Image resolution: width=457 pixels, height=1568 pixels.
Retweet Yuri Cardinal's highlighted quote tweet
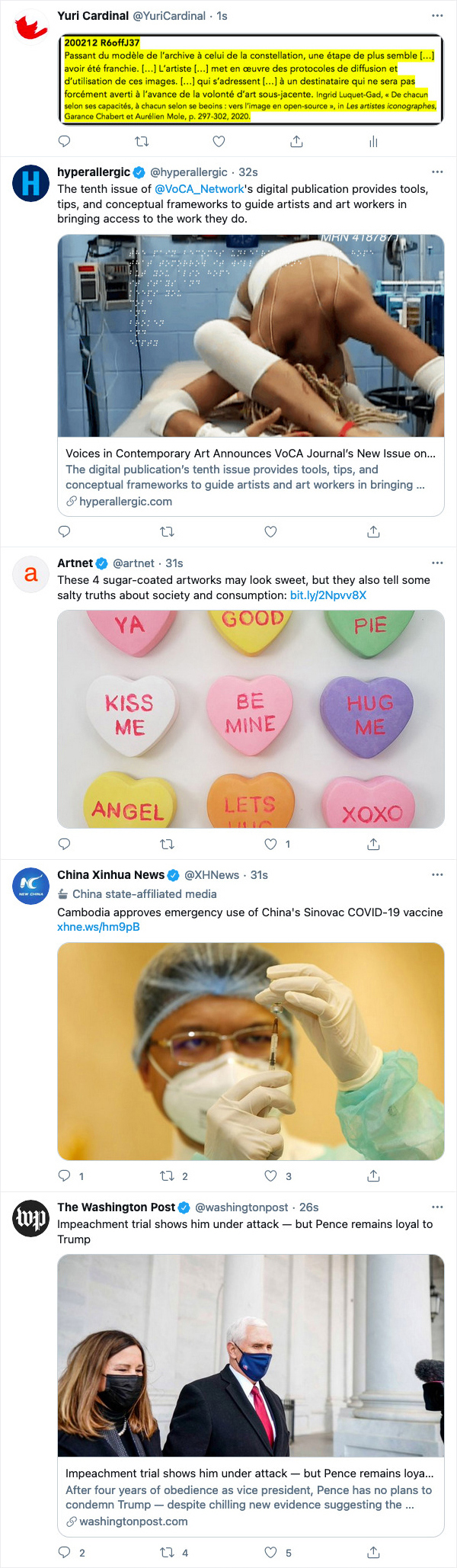pos(142,141)
